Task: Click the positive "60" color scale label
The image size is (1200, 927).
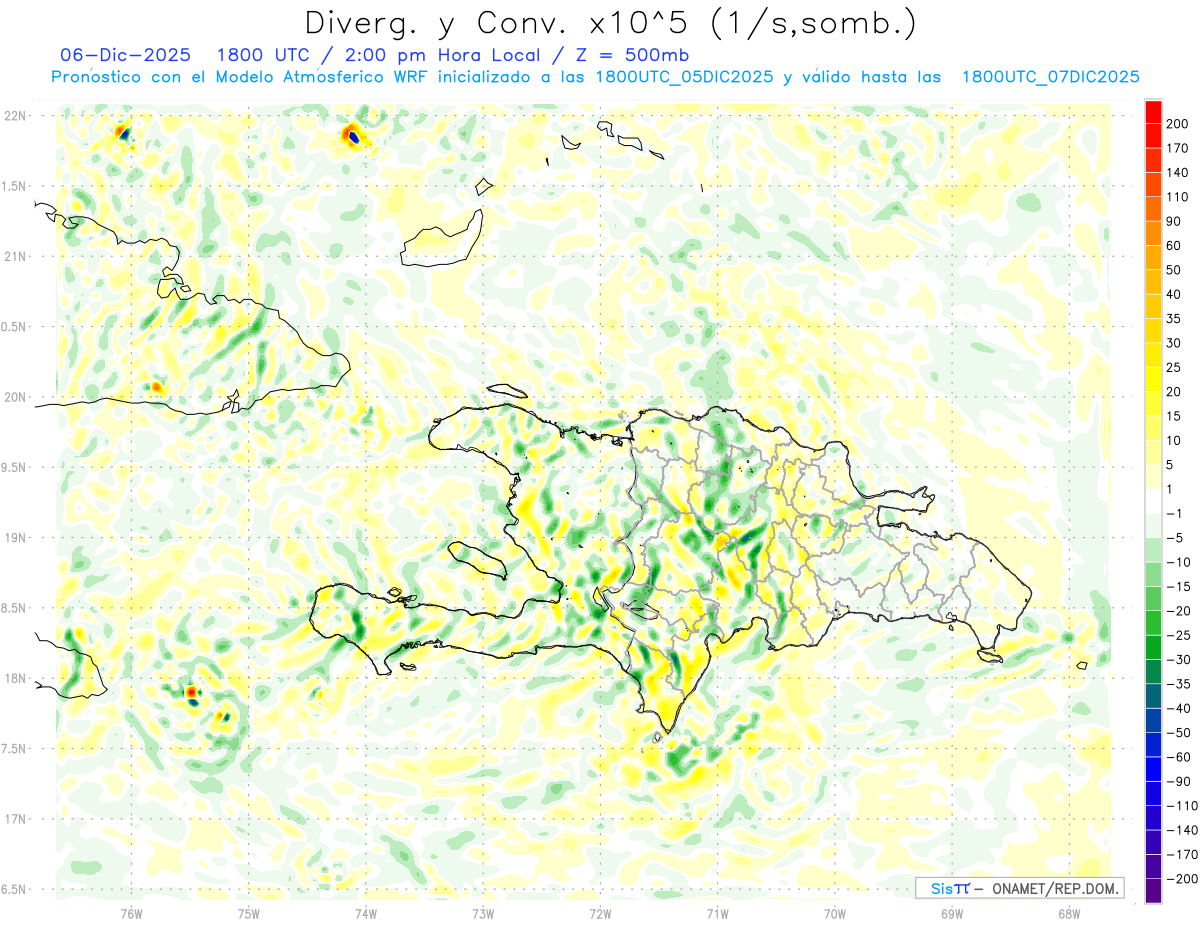Action: tap(1173, 245)
